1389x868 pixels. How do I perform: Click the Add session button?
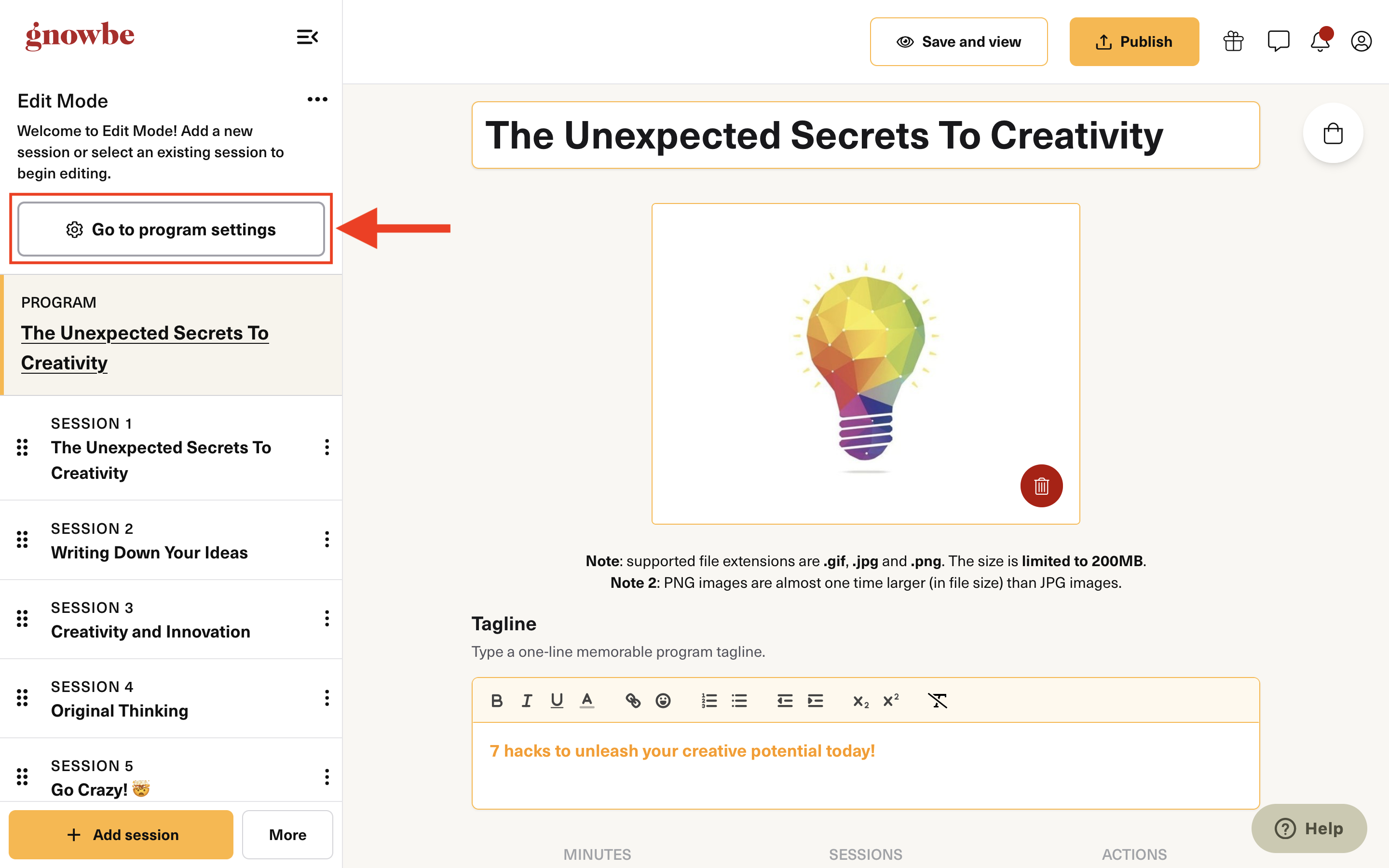pyautogui.click(x=121, y=835)
